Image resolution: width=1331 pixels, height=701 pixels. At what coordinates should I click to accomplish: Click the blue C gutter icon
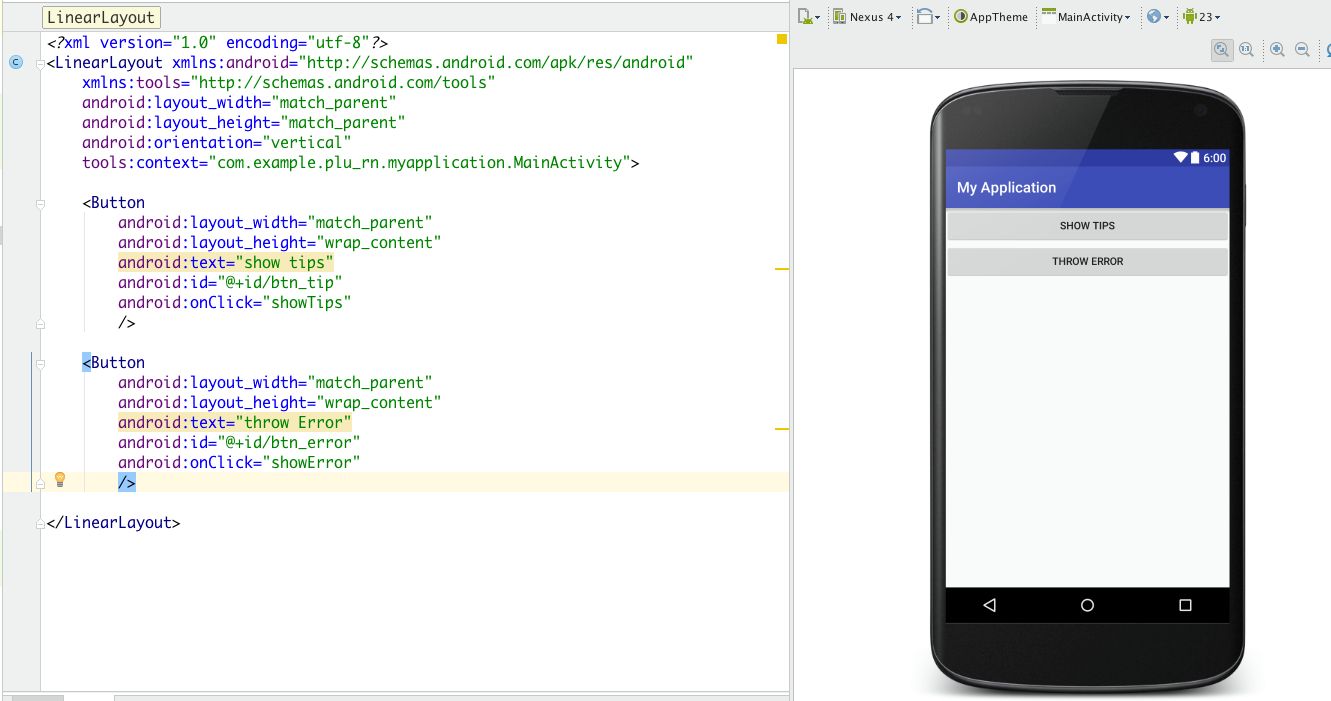click(15, 62)
